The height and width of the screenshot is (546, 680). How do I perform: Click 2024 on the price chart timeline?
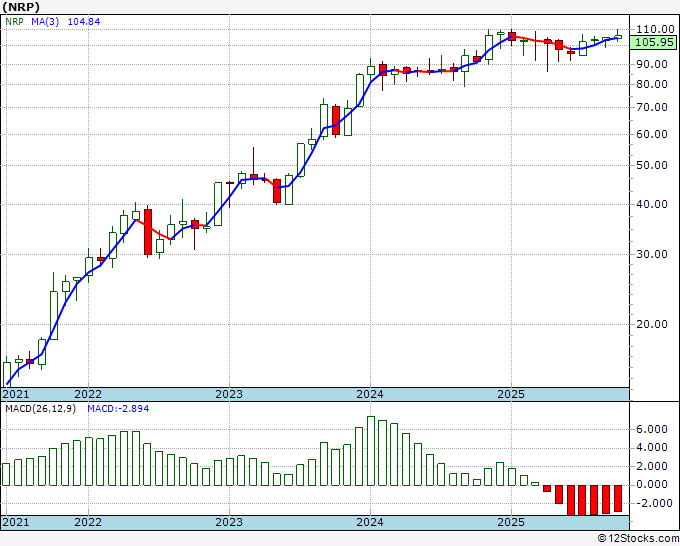(x=370, y=394)
